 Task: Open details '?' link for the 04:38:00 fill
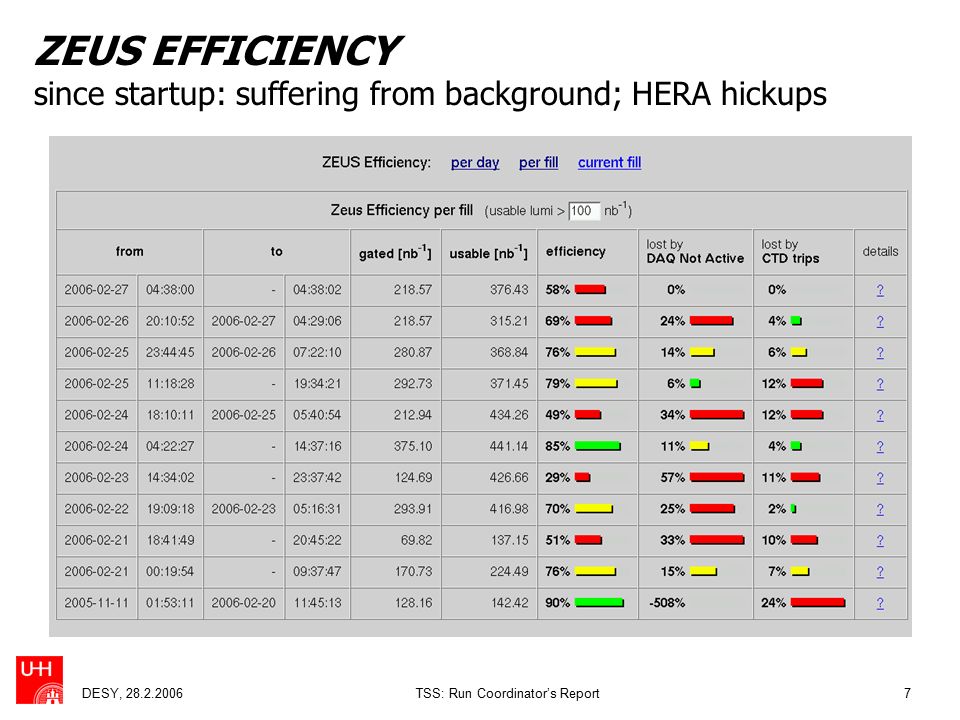(880, 290)
